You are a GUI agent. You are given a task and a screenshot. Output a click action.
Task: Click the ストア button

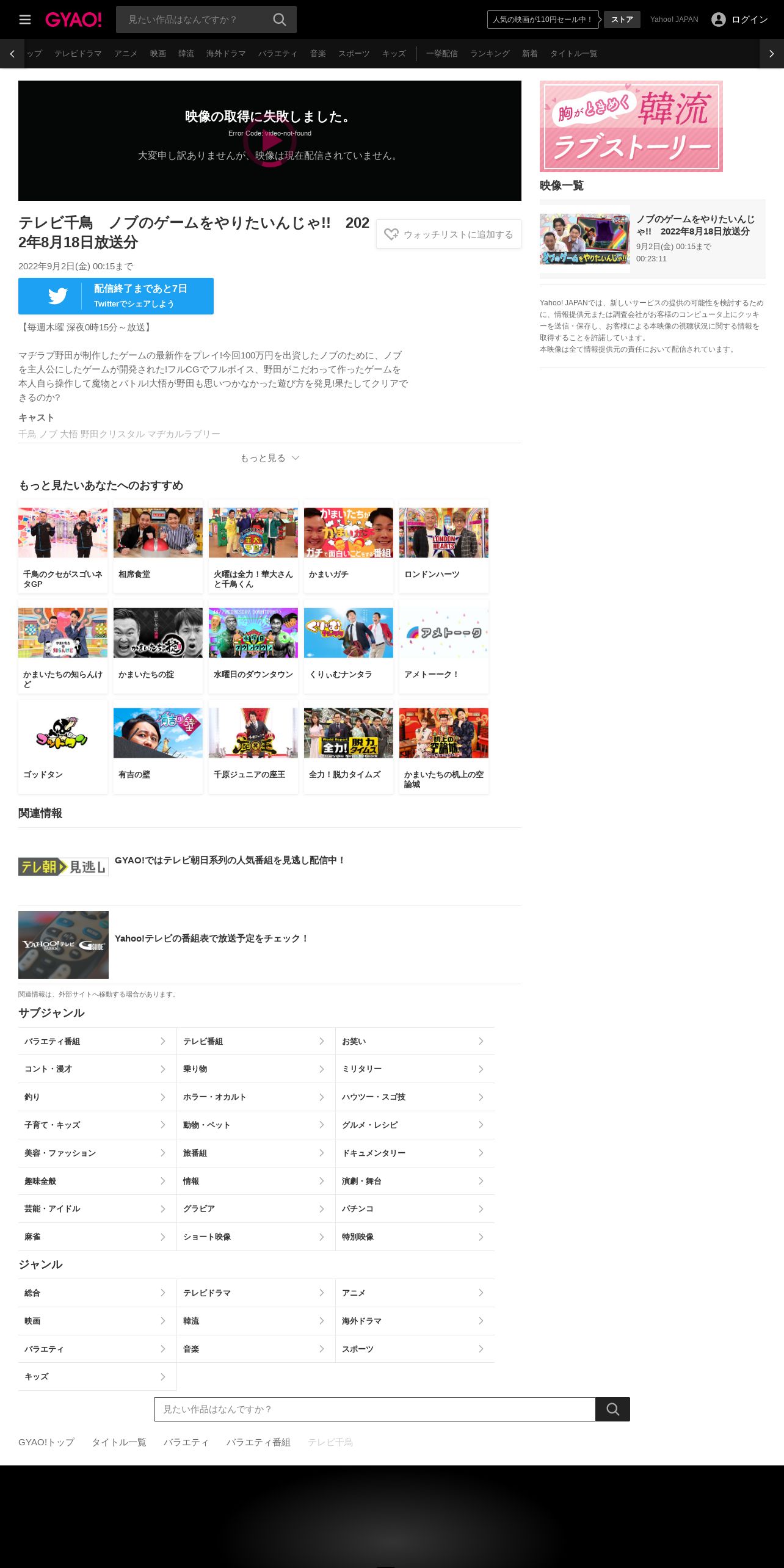tap(622, 20)
